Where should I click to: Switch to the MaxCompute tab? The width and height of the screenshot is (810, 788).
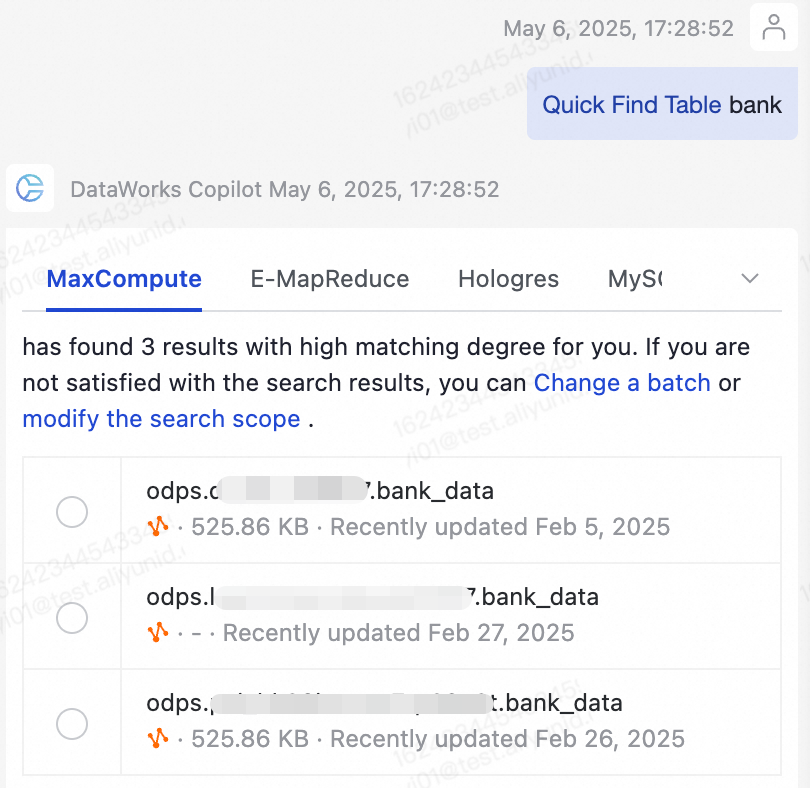pyautogui.click(x=124, y=279)
